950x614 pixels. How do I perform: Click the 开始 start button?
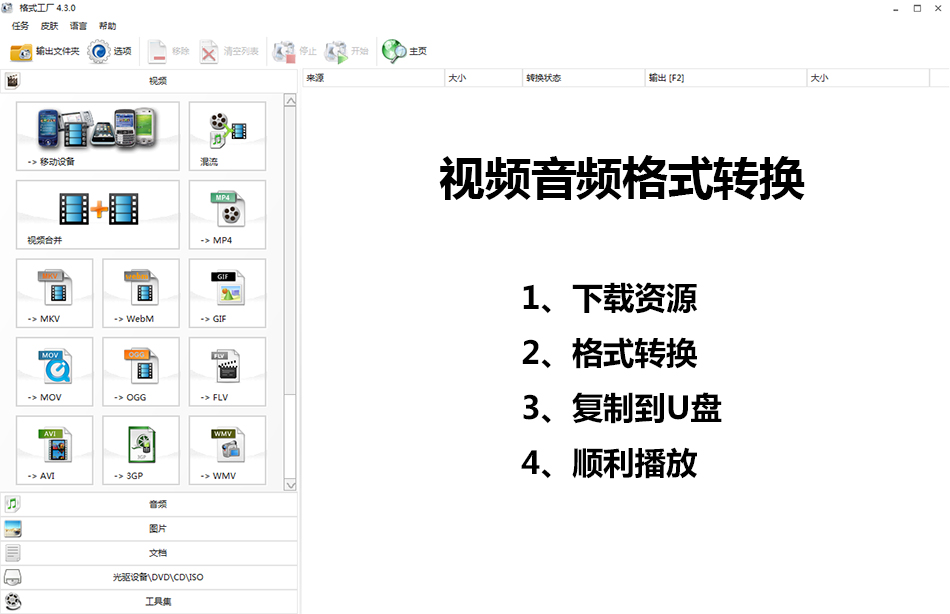347,52
